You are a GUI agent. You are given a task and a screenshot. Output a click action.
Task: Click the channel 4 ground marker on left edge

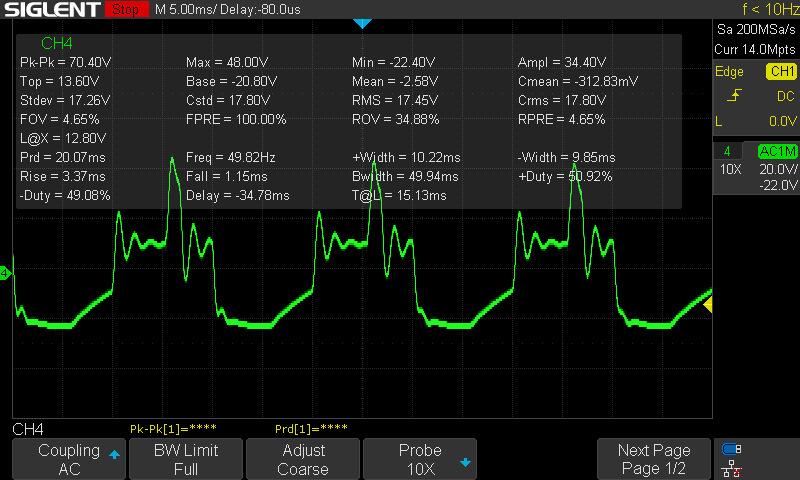(x=5, y=273)
